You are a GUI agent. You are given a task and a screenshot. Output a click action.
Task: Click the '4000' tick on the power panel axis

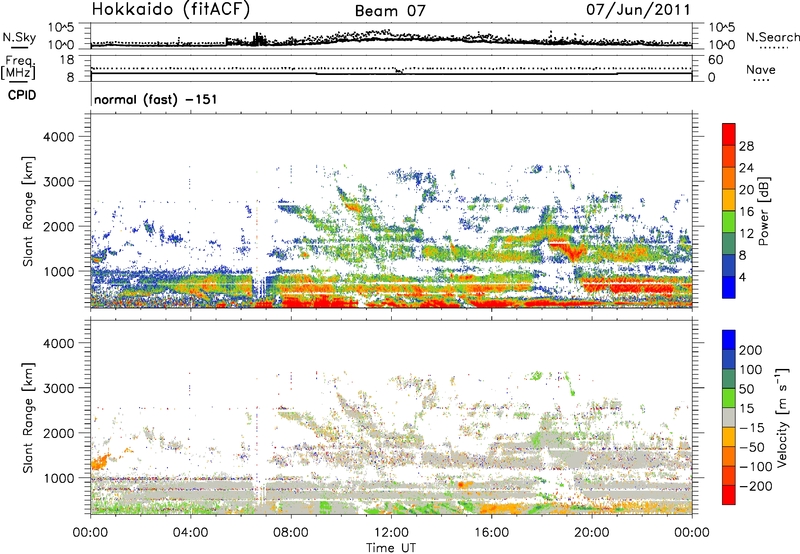pos(58,137)
